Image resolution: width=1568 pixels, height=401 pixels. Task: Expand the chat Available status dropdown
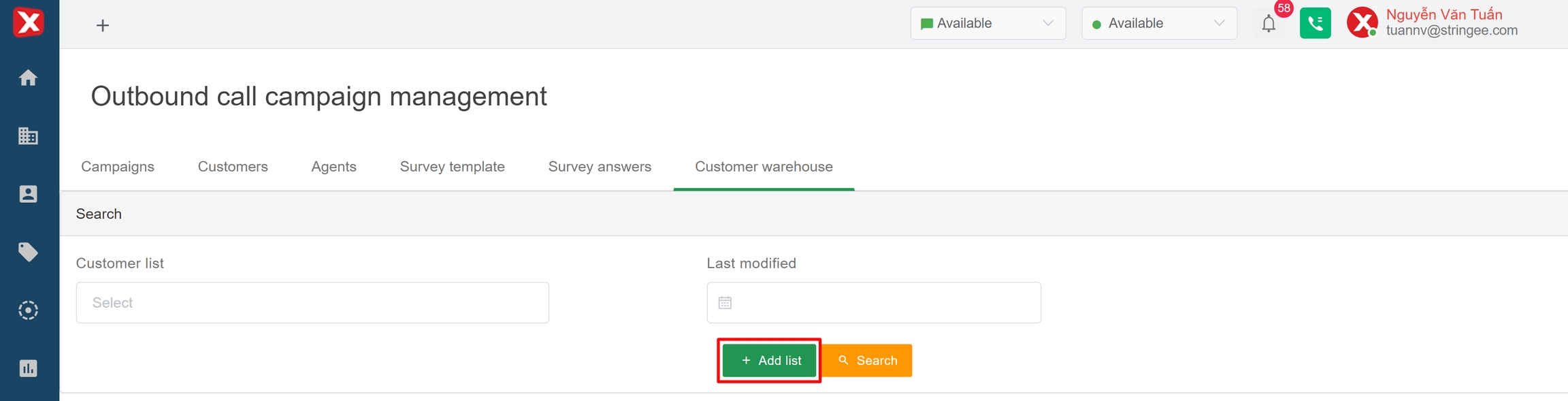tap(987, 24)
